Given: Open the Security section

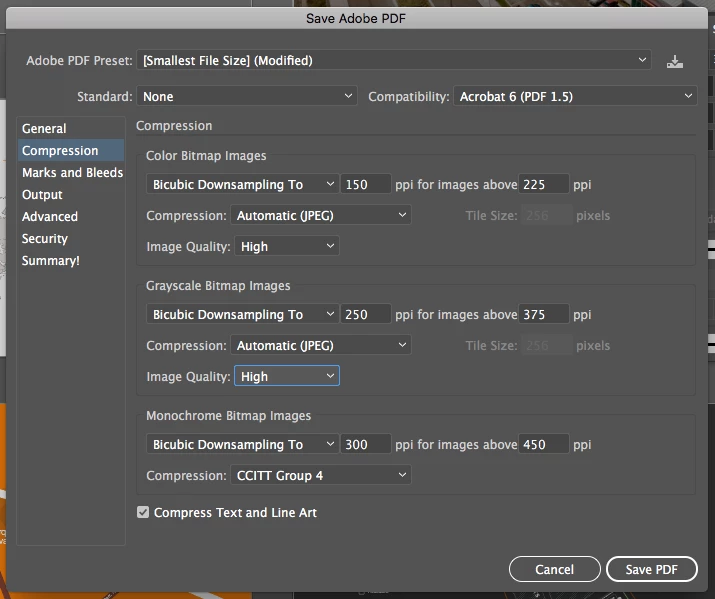Looking at the screenshot, I should coord(71,238).
